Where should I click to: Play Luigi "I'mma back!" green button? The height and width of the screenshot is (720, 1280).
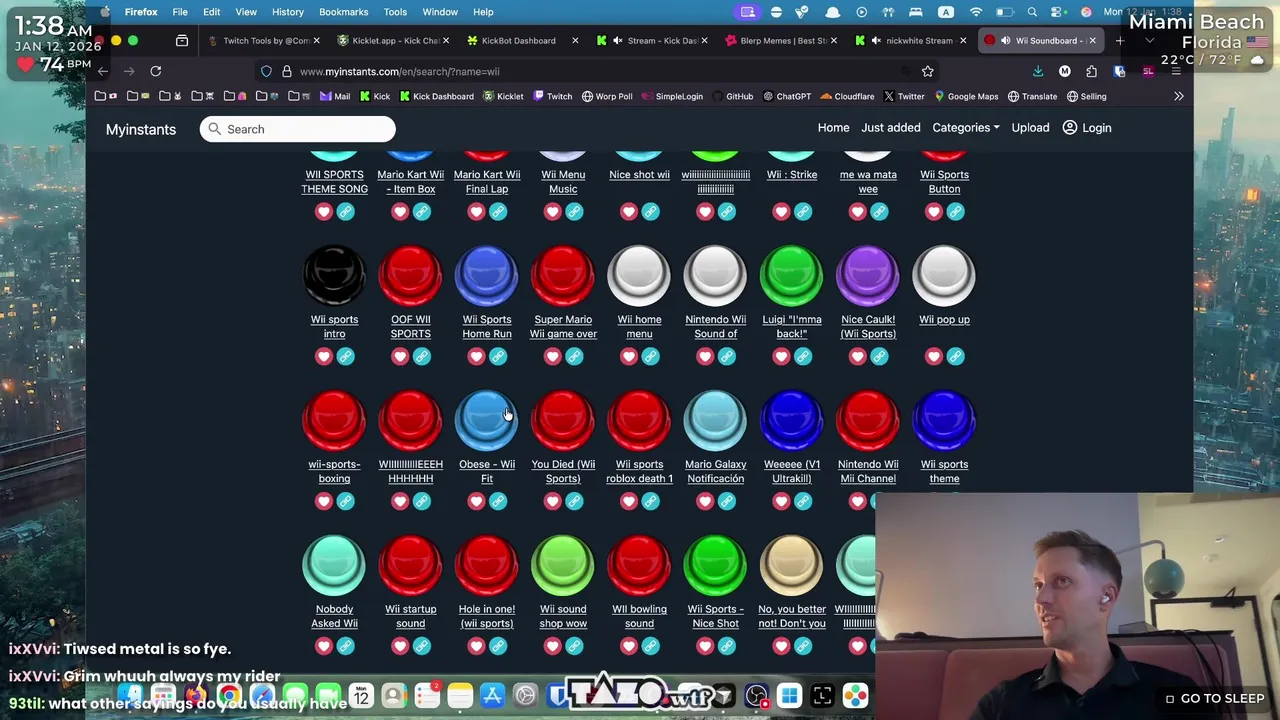click(x=791, y=275)
